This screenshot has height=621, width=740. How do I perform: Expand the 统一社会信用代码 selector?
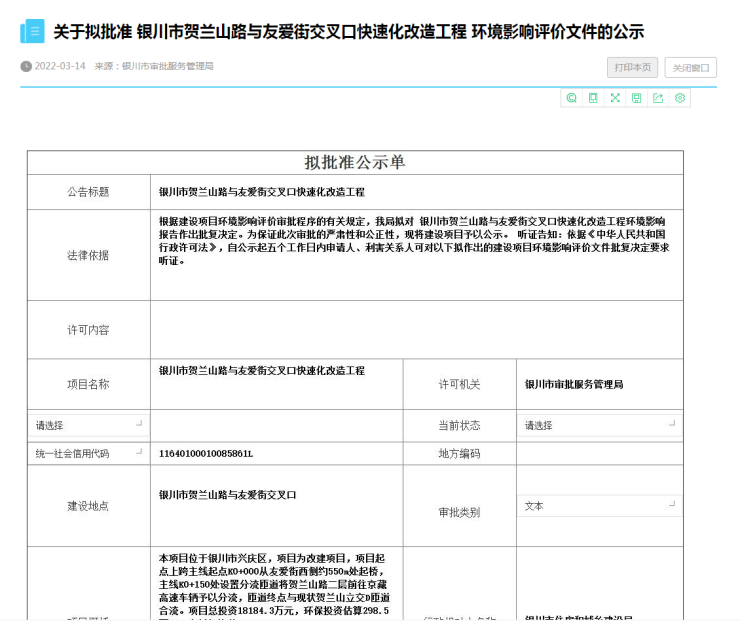pyautogui.click(x=88, y=453)
